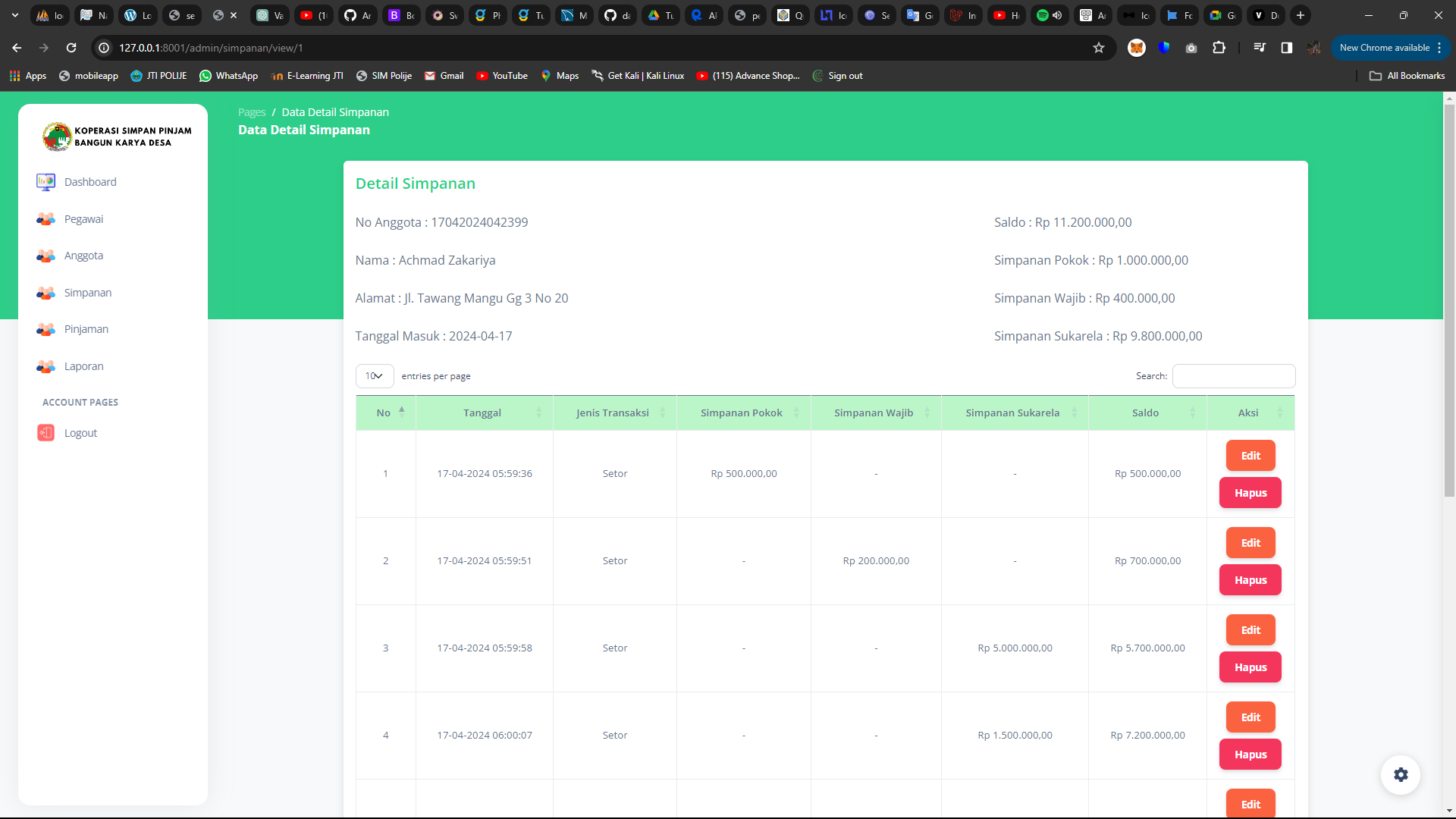The image size is (1456, 819).
Task: Click the Pinjaman sidebar icon
Action: pos(45,329)
